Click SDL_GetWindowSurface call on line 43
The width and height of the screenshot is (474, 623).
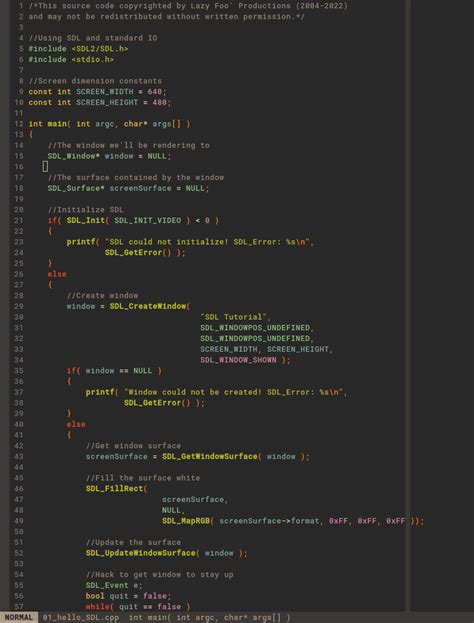click(212, 456)
